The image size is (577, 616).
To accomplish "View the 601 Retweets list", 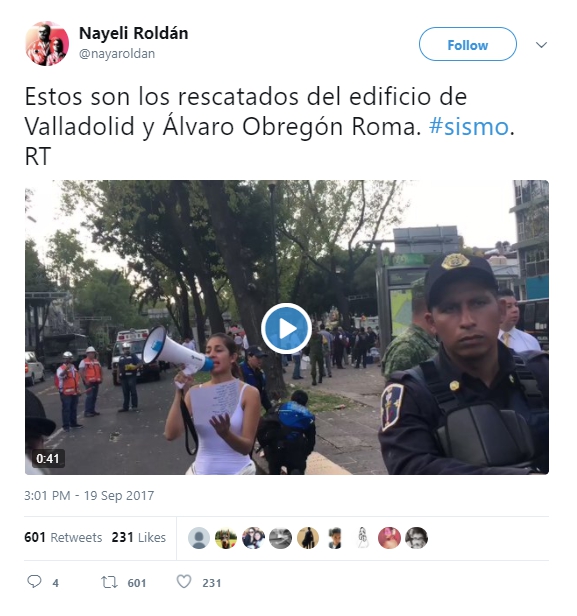I will [x=63, y=537].
